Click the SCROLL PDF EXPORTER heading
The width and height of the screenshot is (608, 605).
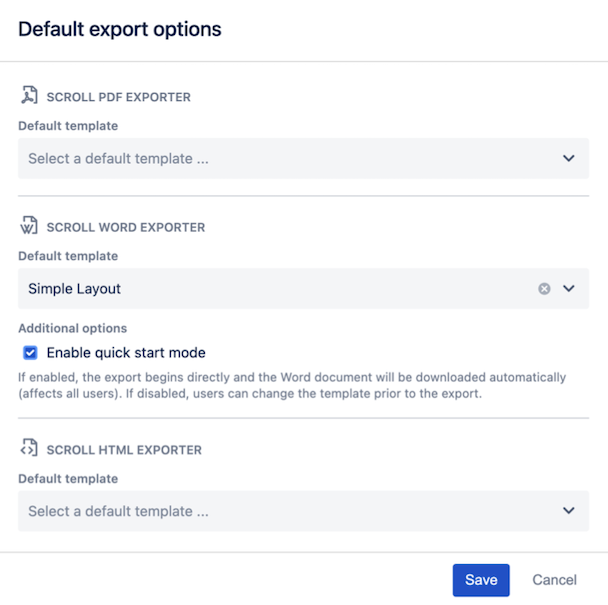pyautogui.click(x=118, y=97)
